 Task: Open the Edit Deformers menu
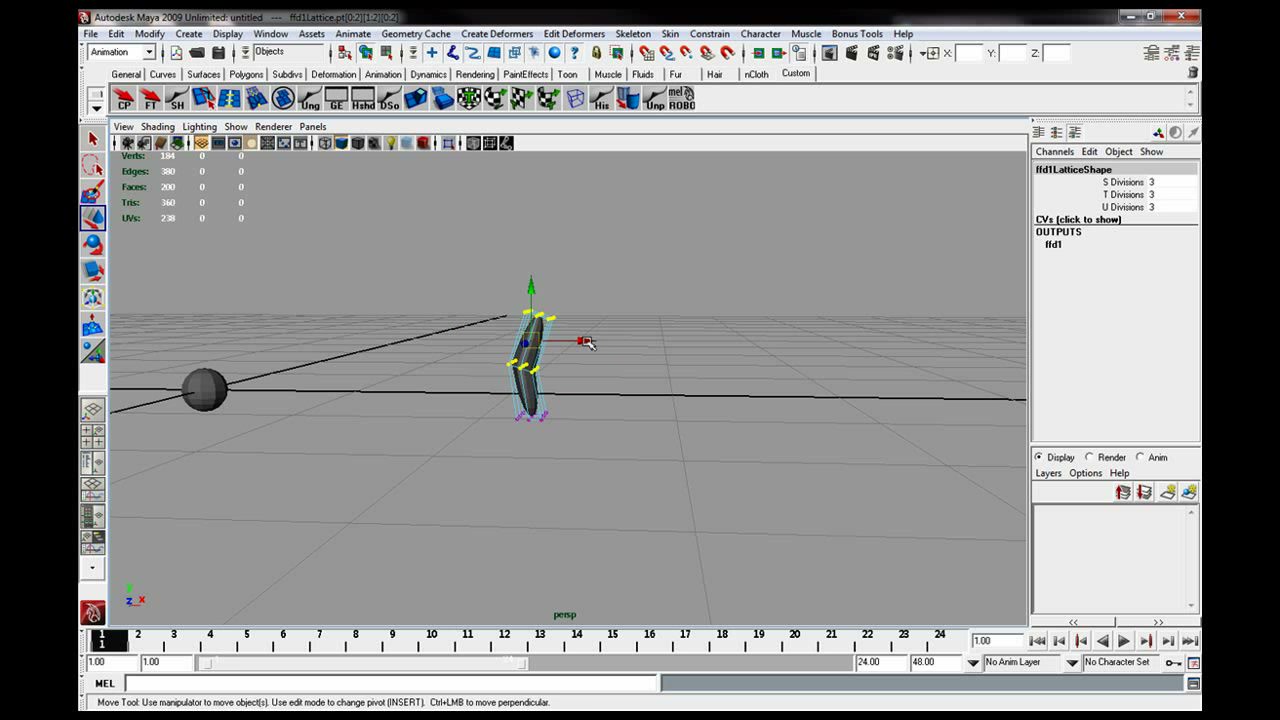574,34
